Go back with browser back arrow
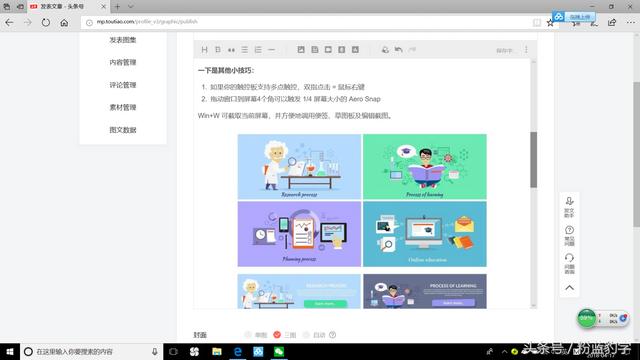640x360 pixels. (x=9, y=22)
